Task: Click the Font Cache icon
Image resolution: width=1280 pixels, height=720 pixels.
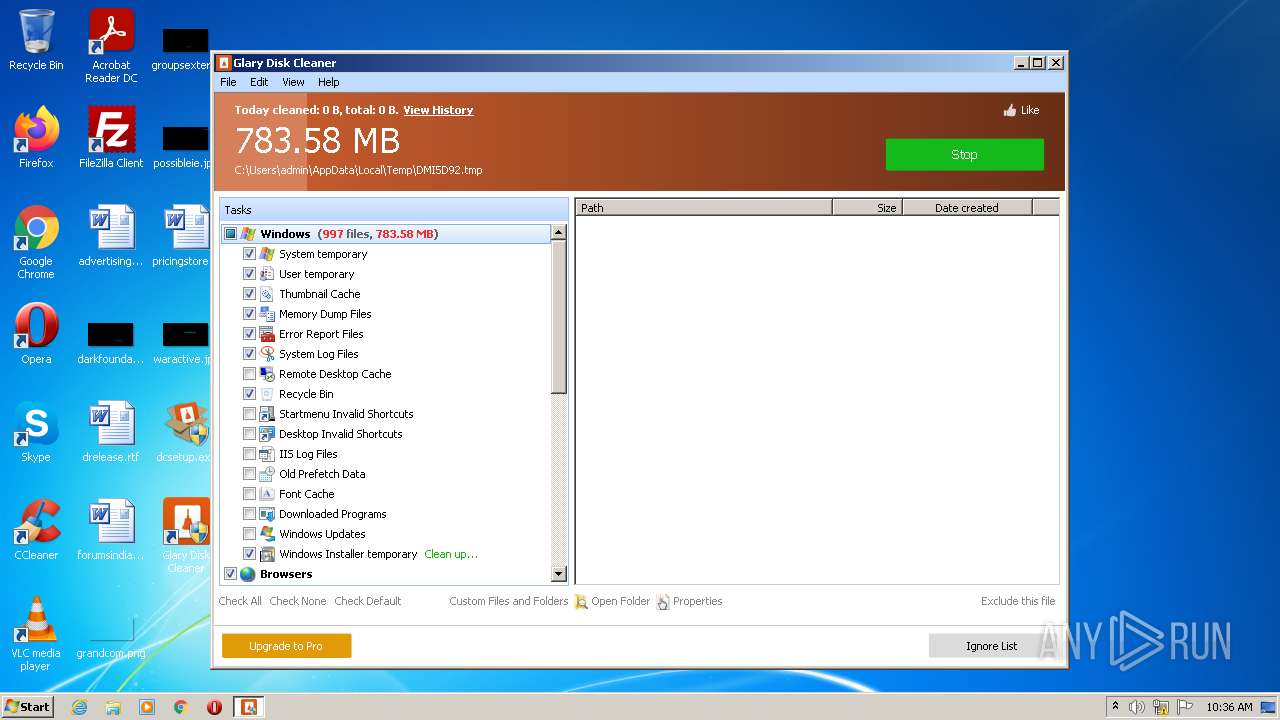Action: (267, 494)
